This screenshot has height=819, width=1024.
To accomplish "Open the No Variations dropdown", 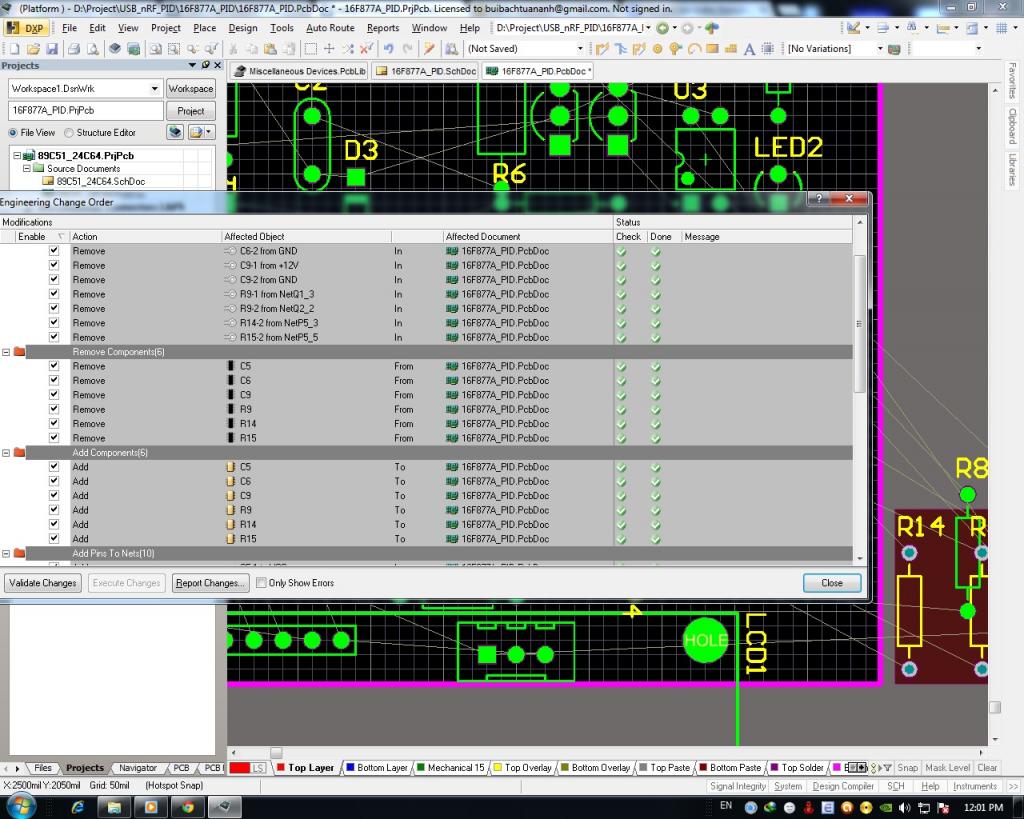I will click(880, 48).
